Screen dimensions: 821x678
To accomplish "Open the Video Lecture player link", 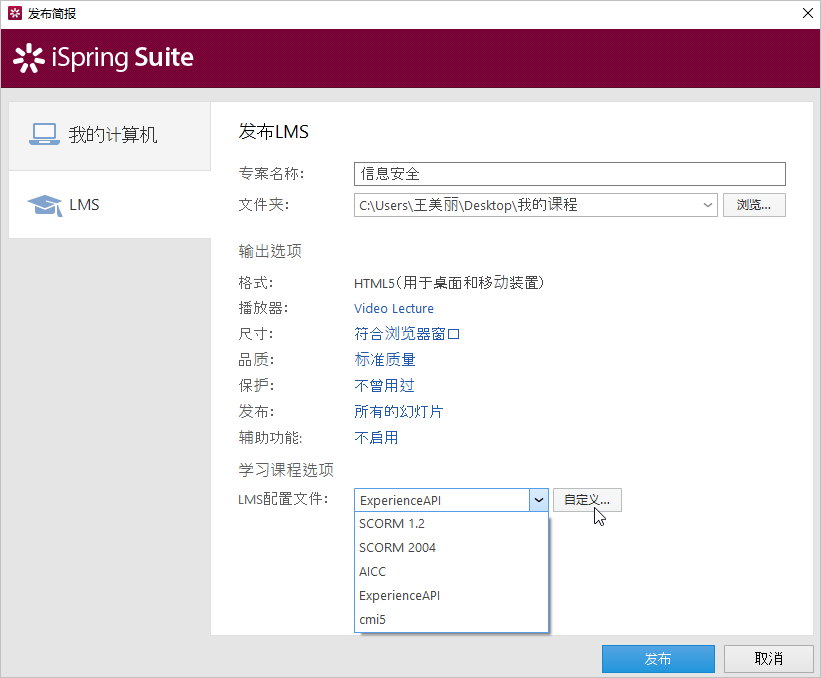I will coord(394,308).
